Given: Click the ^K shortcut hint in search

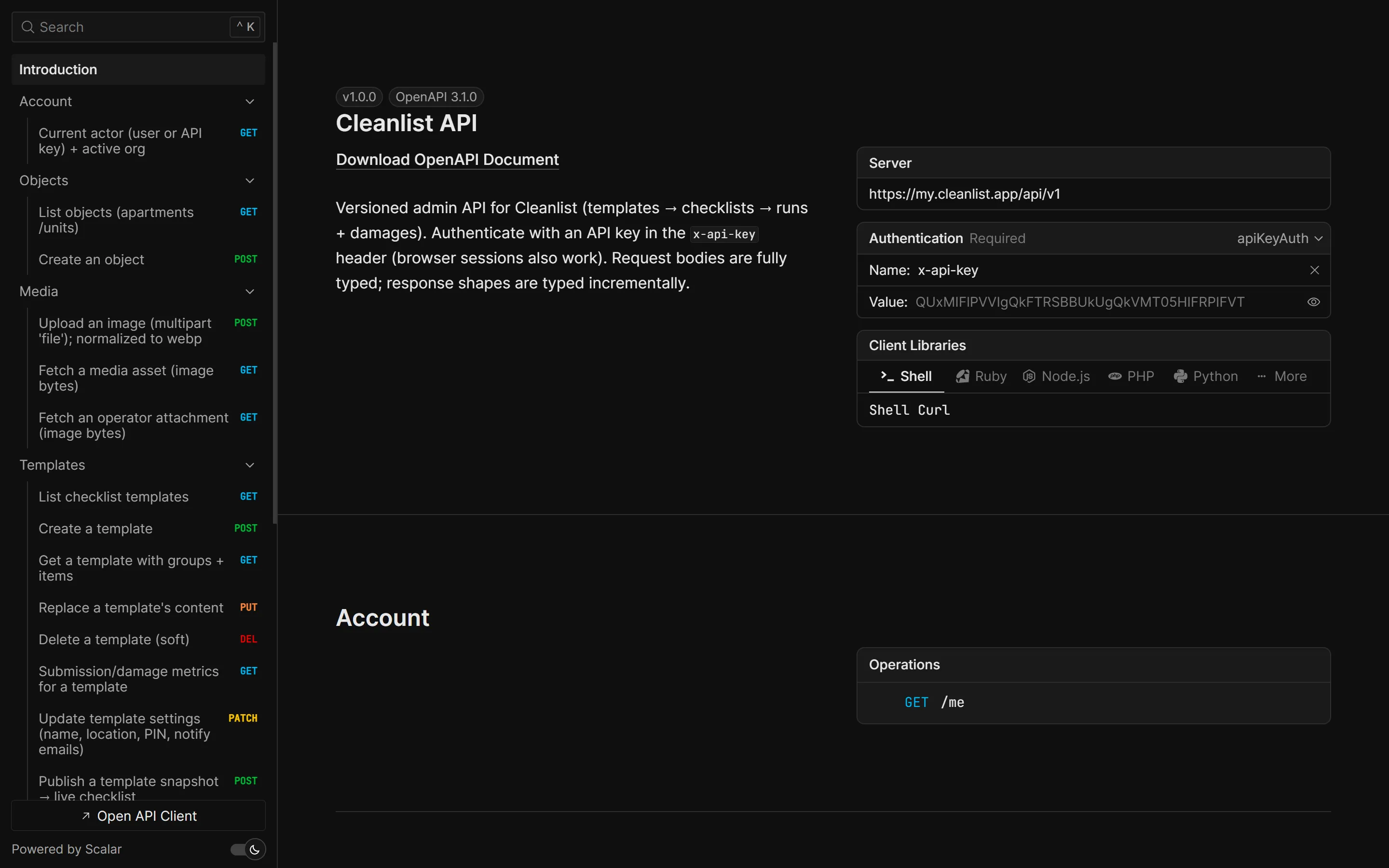Looking at the screenshot, I should (x=245, y=27).
